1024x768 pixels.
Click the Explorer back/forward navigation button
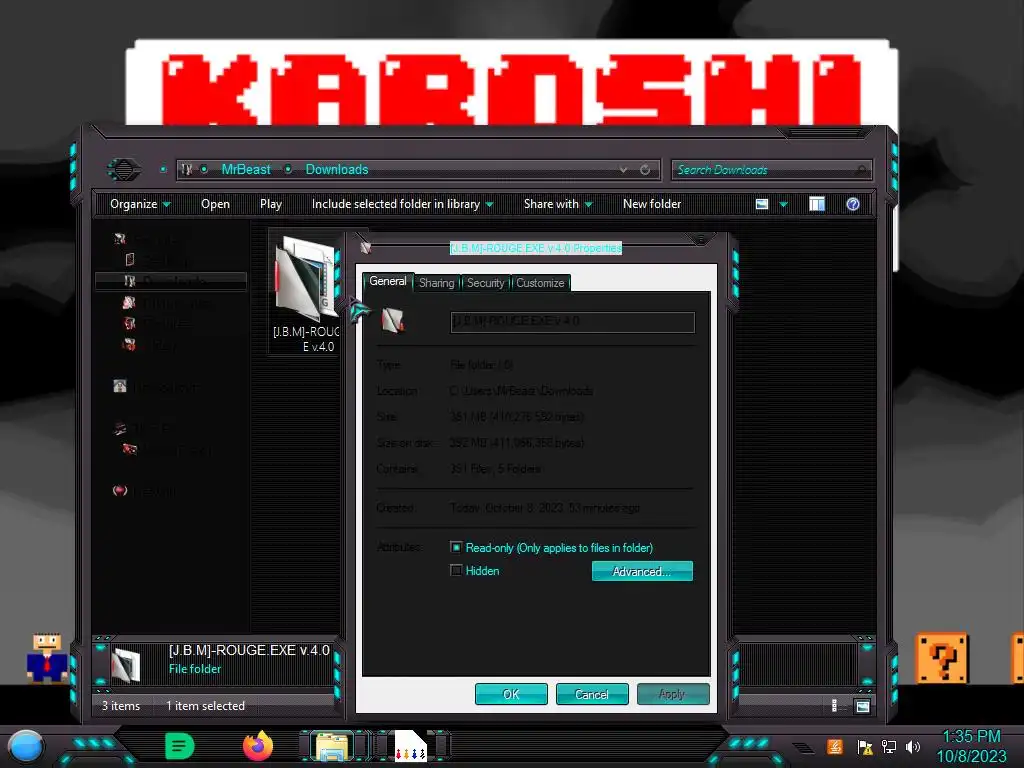pos(123,170)
